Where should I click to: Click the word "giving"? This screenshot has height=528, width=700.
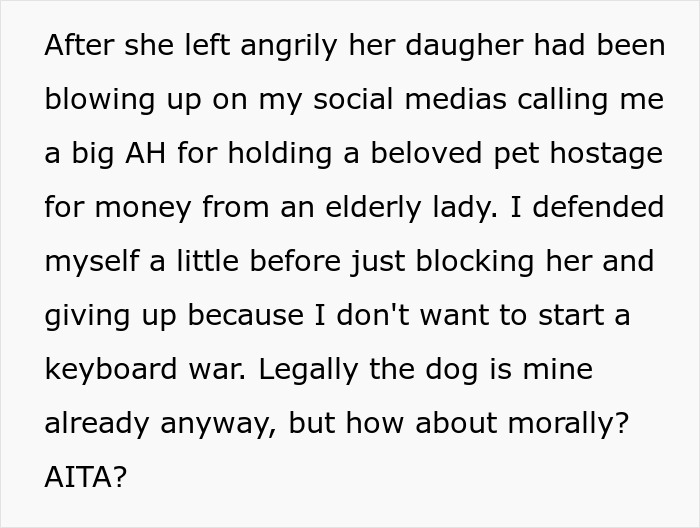point(87,316)
